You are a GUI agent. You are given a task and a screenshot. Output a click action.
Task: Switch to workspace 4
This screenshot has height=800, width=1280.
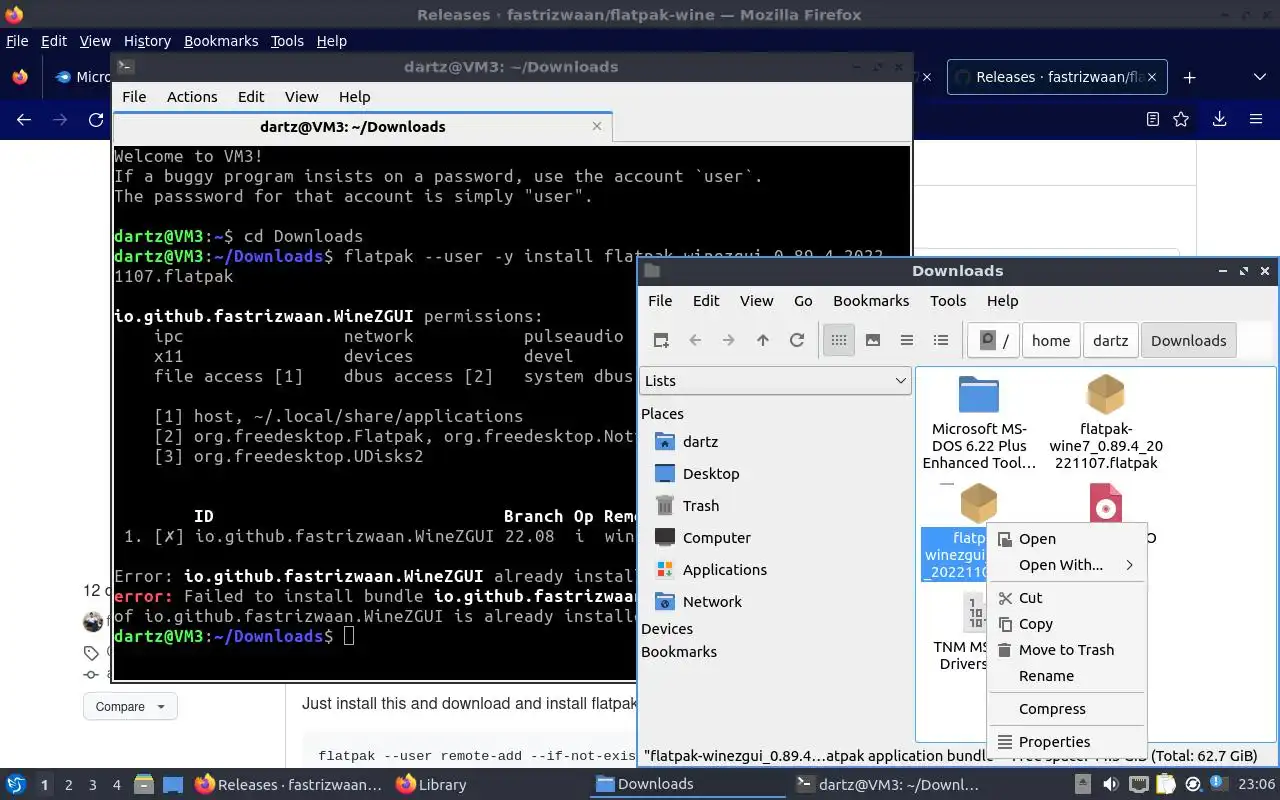click(x=116, y=785)
